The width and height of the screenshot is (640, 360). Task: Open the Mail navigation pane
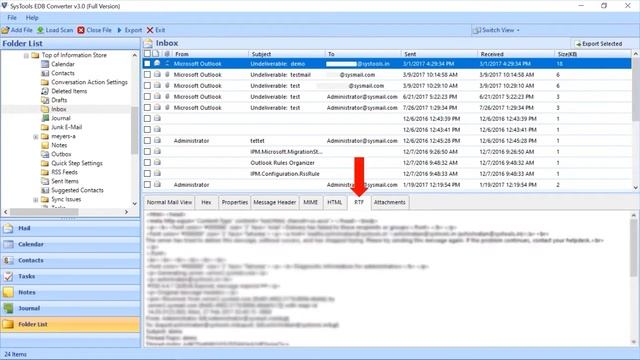(x=70, y=228)
